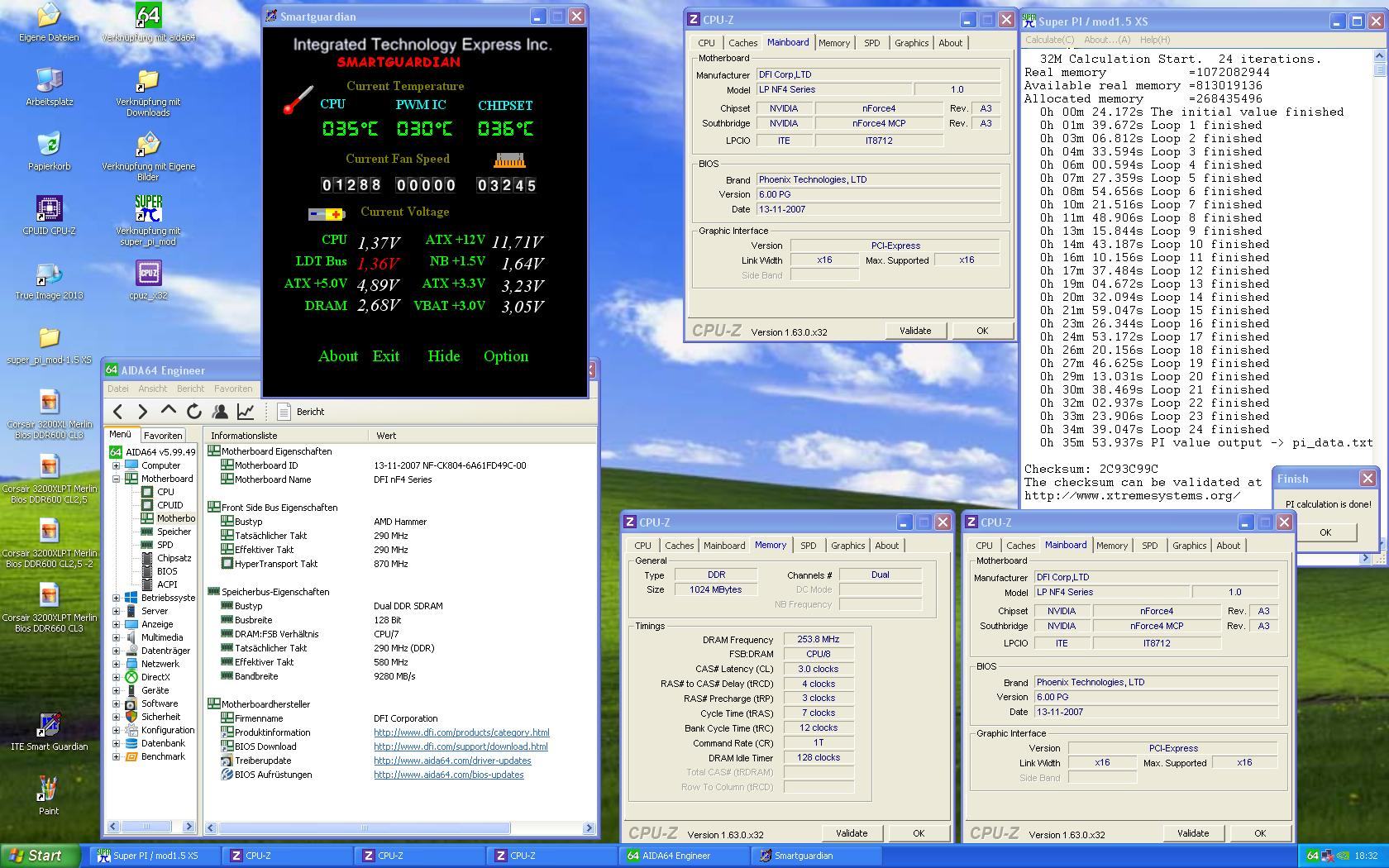The image size is (1389, 868).
Task: Expand the Computer tree node
Action: click(117, 465)
